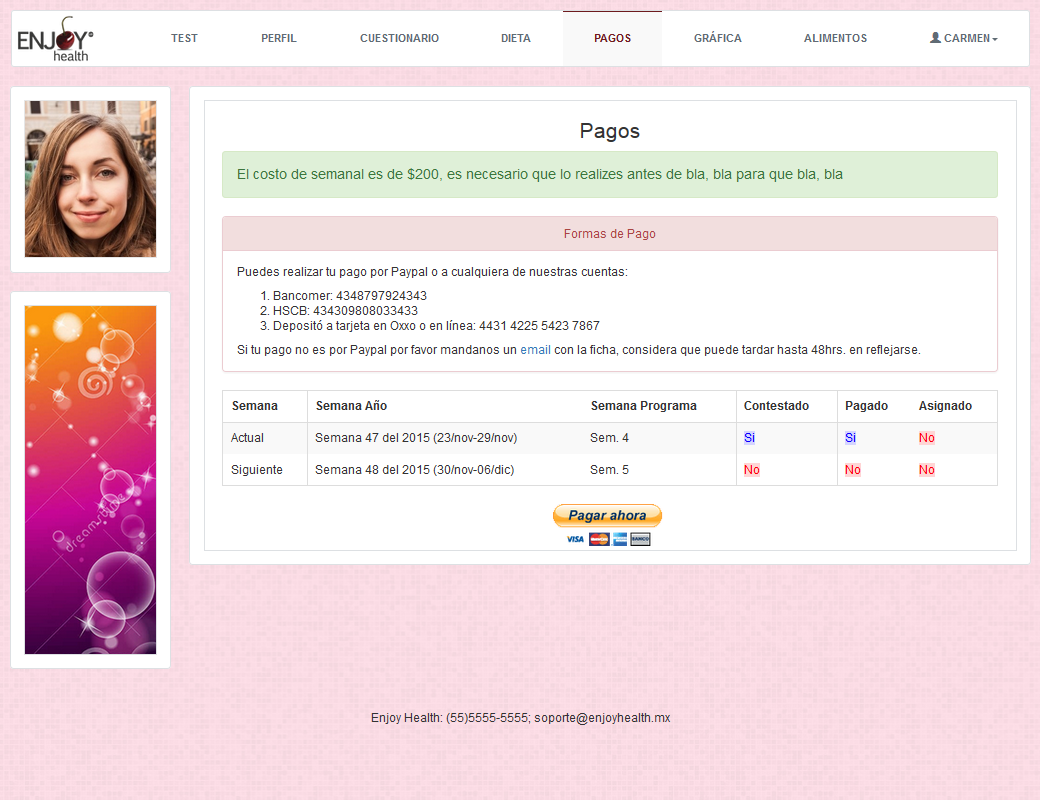Click the Pagado 'Si' status for current week

(850, 438)
